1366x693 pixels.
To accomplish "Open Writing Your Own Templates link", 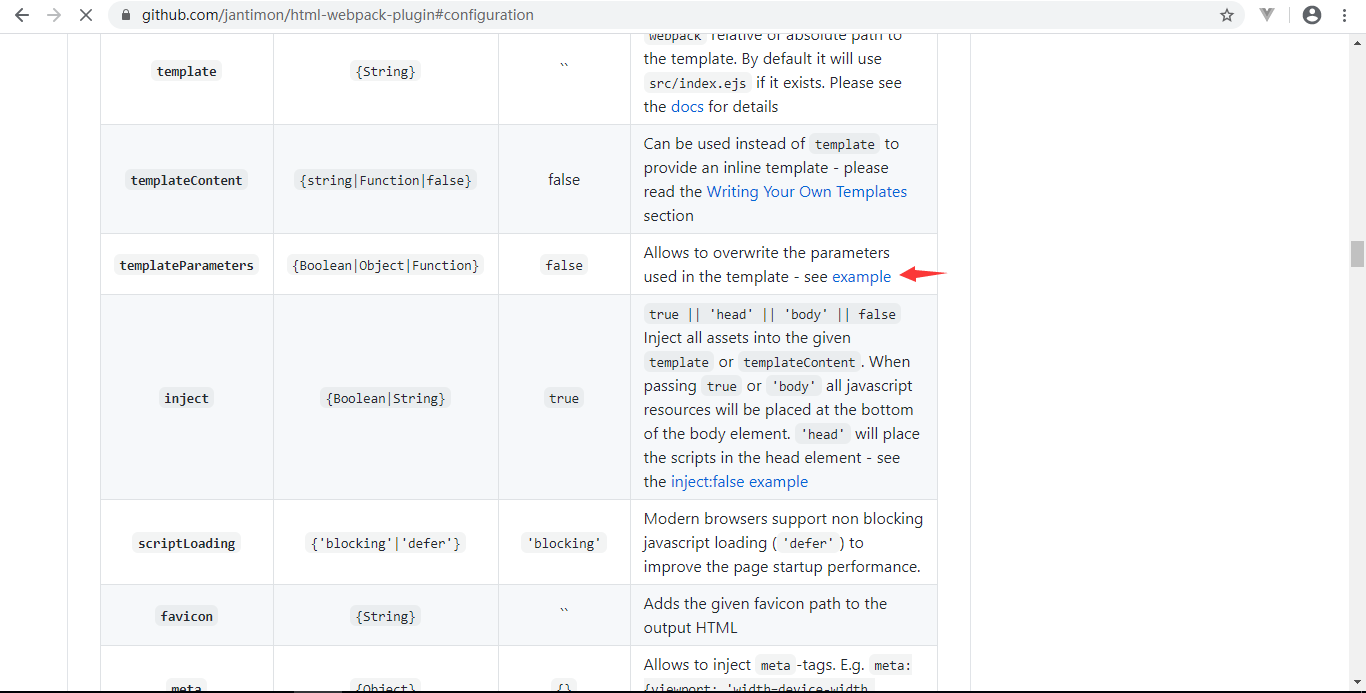I will click(x=807, y=191).
